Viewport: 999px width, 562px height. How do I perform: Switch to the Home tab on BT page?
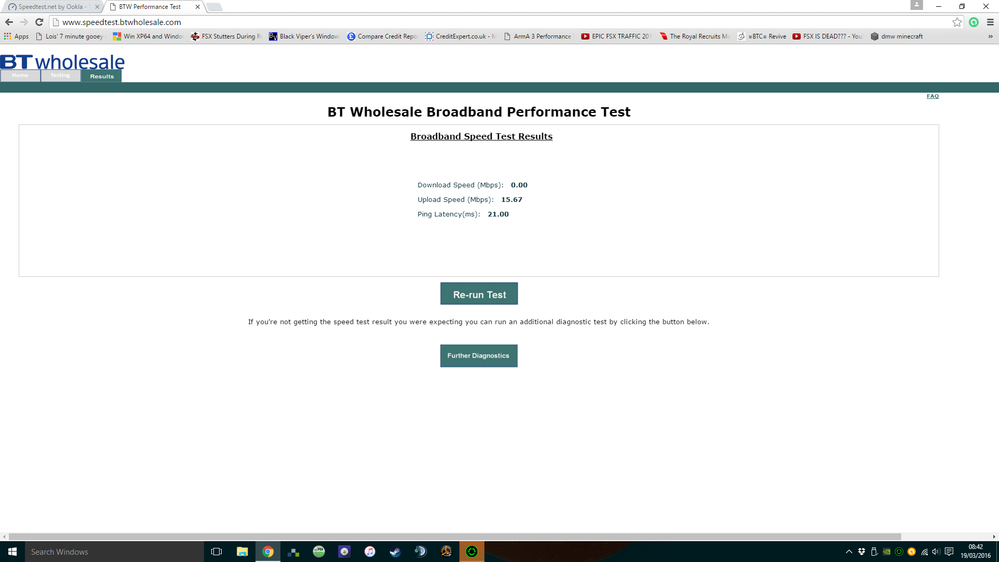pyautogui.click(x=20, y=76)
